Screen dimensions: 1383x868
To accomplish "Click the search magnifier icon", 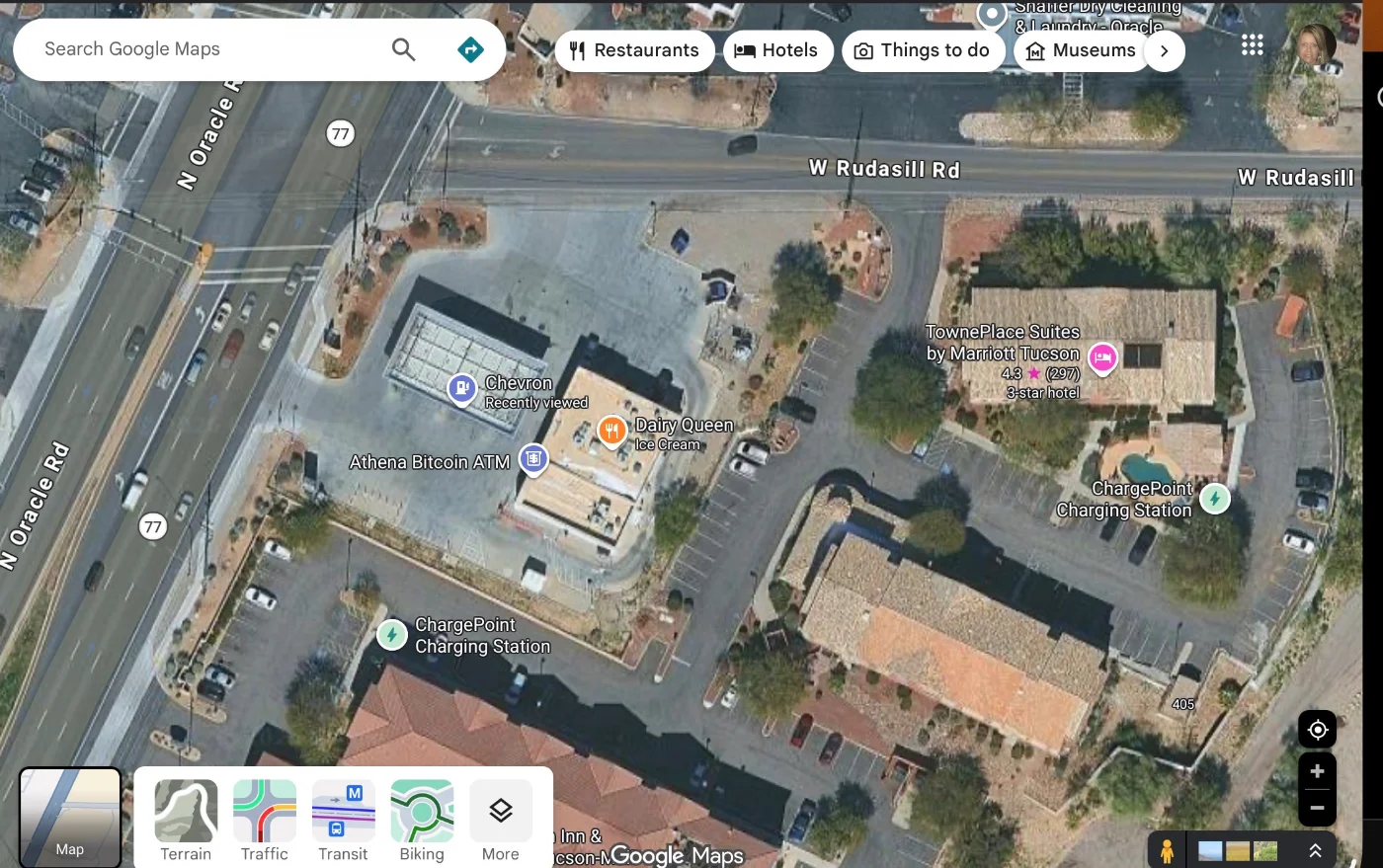I will pos(403,49).
